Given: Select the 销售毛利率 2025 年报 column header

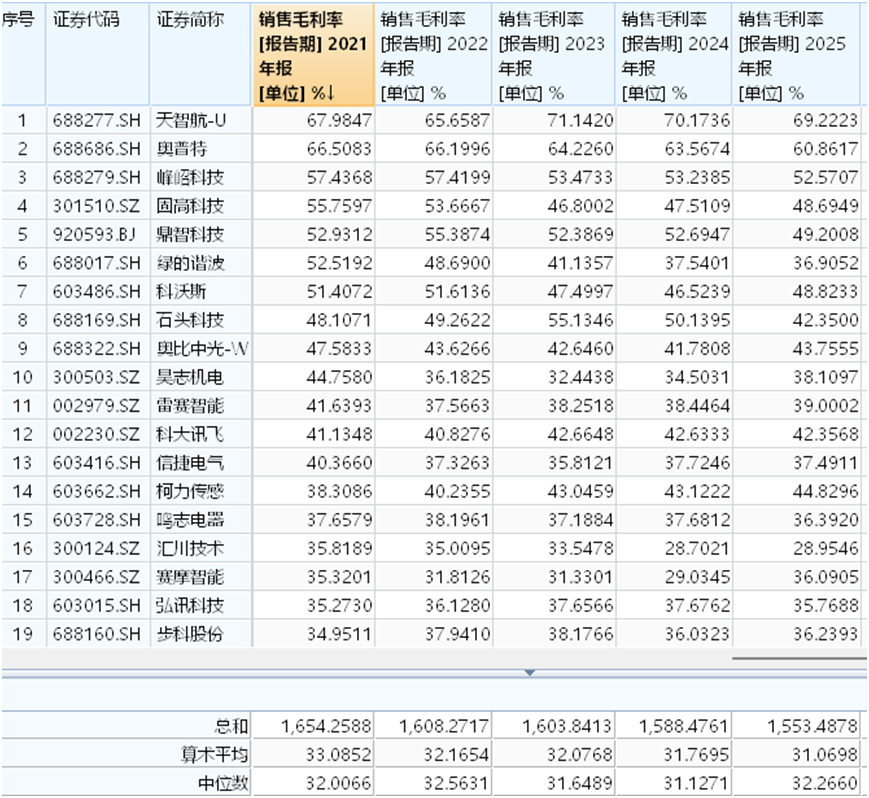Looking at the screenshot, I should point(796,55).
